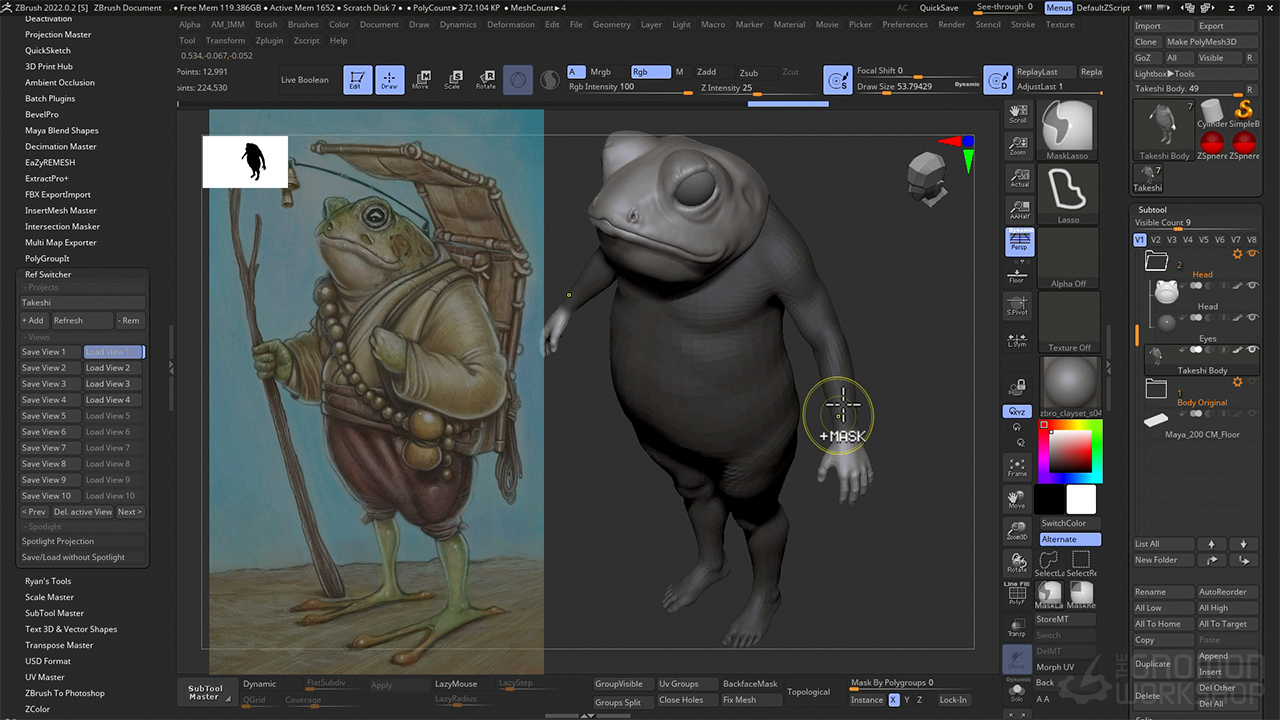Click the Save View 1 button
This screenshot has width=1280, height=720.
[48, 352]
